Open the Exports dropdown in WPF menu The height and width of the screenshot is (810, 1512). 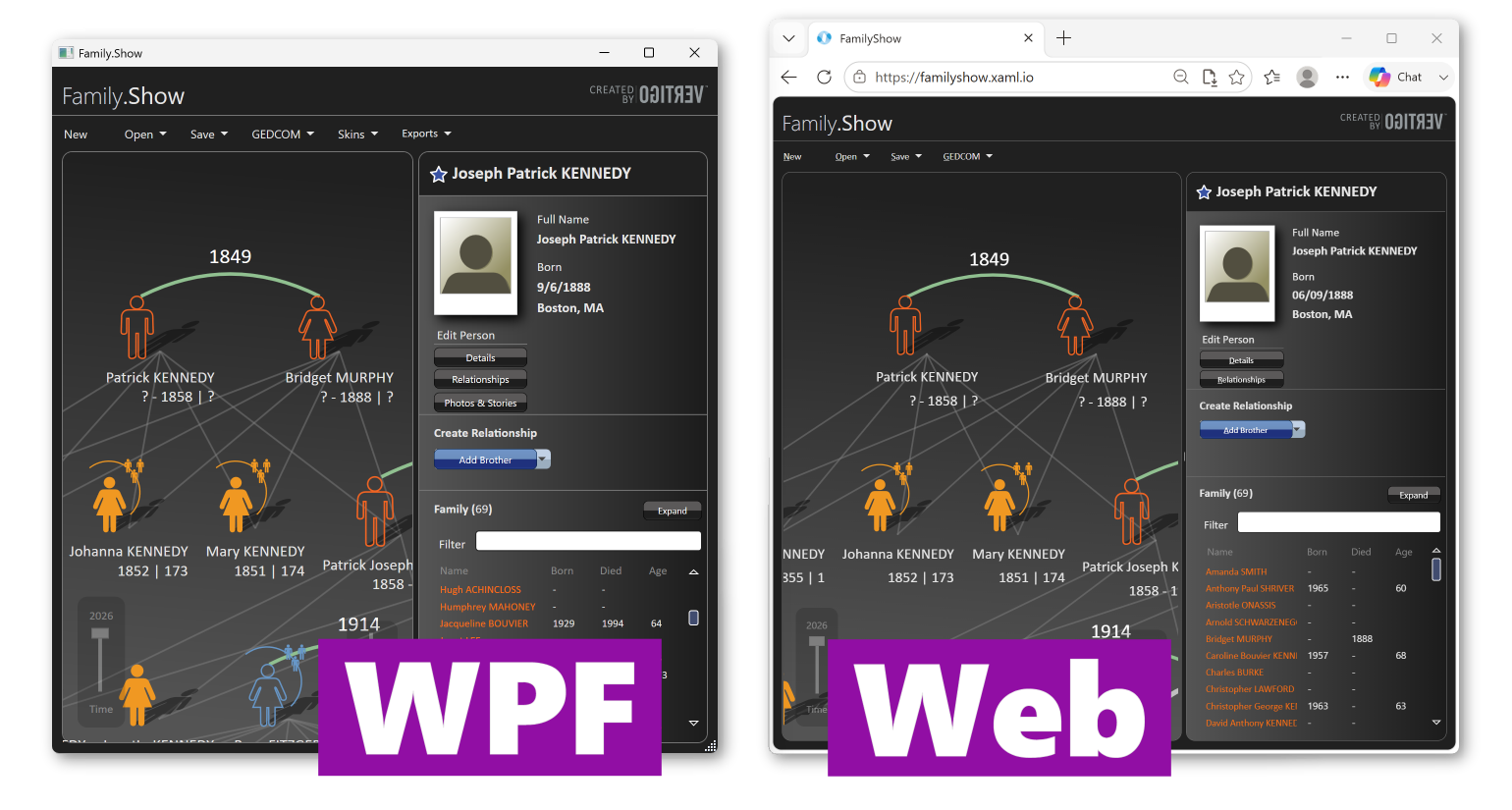426,134
